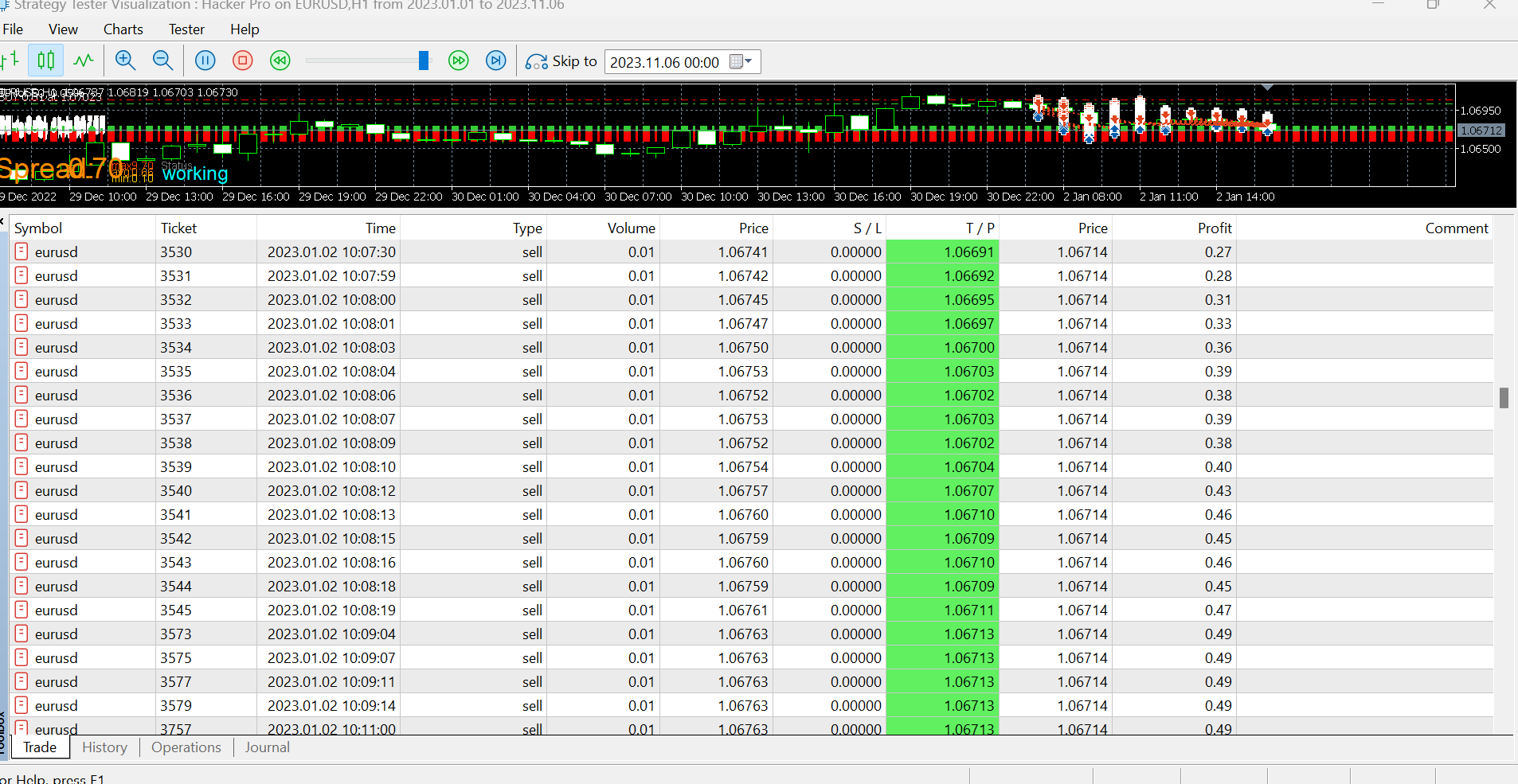Click the order icon for ticket 3579
1518x784 pixels.
coord(22,705)
